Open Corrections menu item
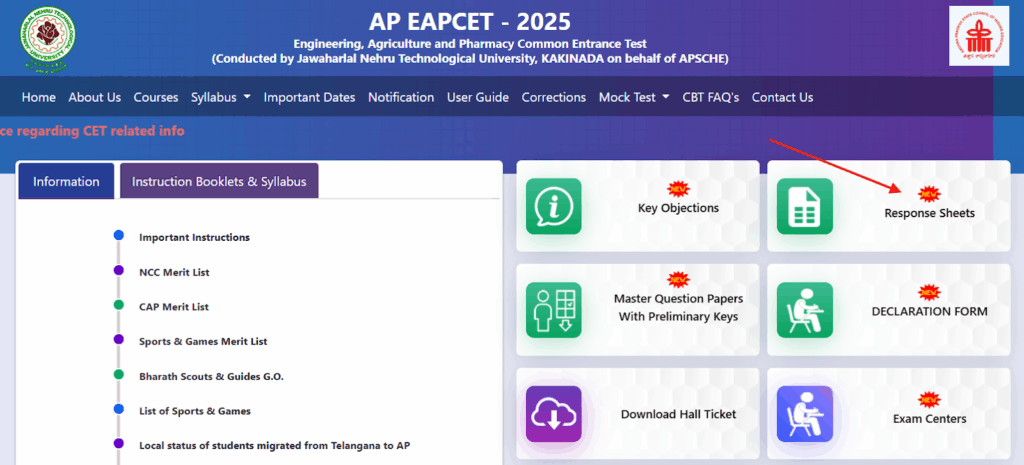Image resolution: width=1024 pixels, height=465 pixels. tap(554, 97)
